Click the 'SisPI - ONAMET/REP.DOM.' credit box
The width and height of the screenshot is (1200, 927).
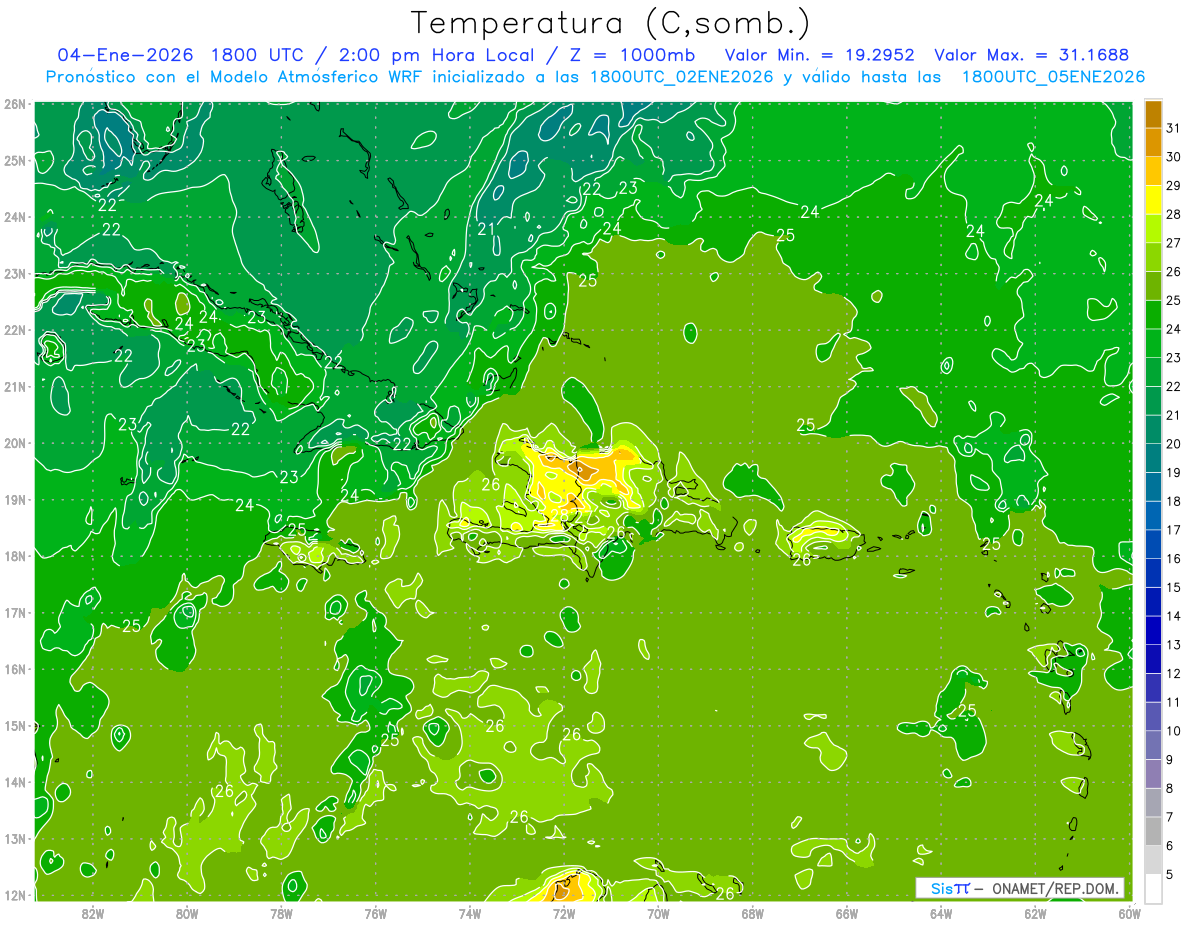click(1020, 888)
